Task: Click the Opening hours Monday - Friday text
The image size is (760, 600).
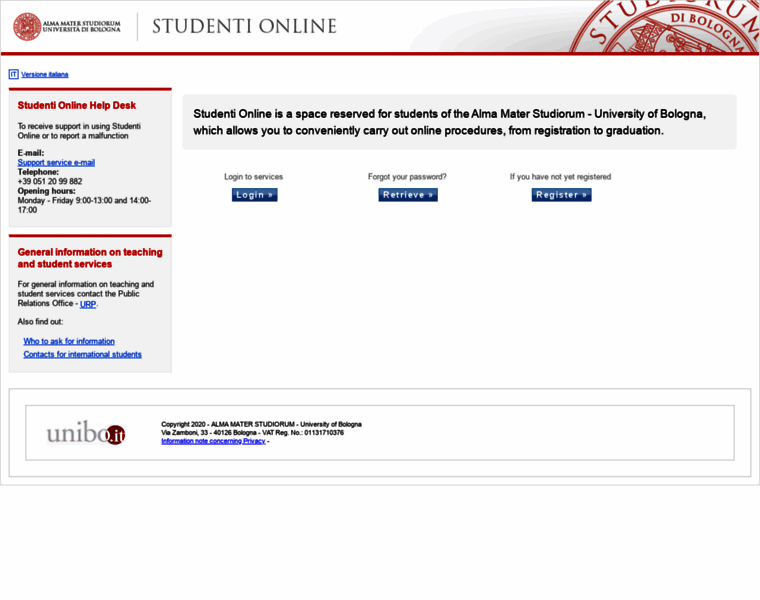Action: click(84, 205)
